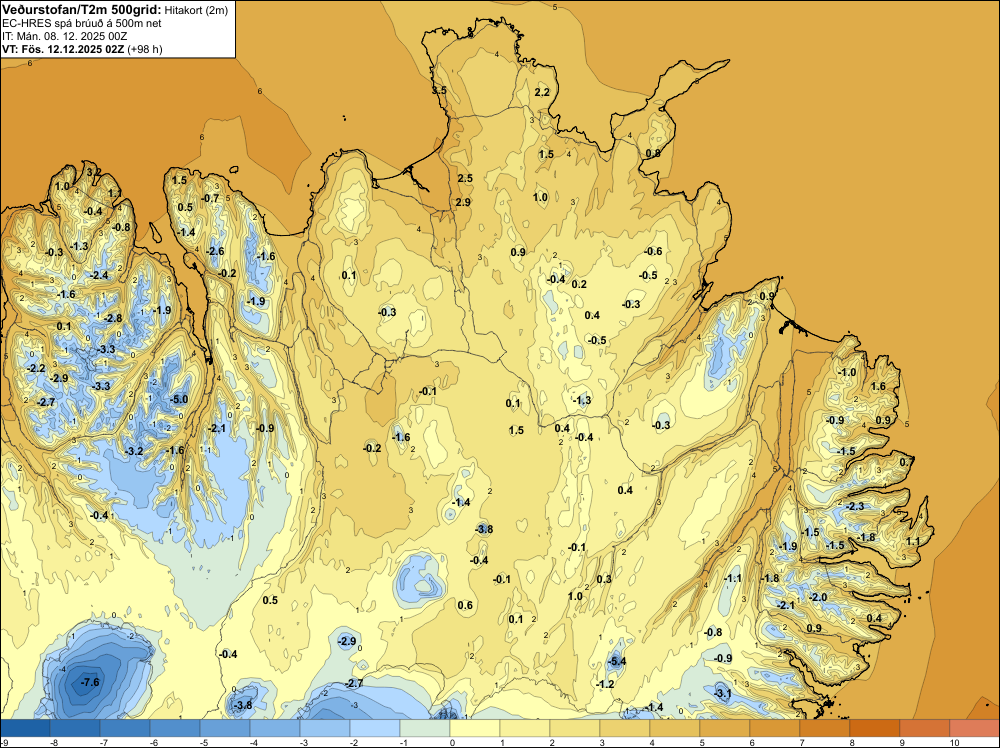1000x748 pixels.
Task: Select legend swatch between -1 and 0
Action: [425, 728]
